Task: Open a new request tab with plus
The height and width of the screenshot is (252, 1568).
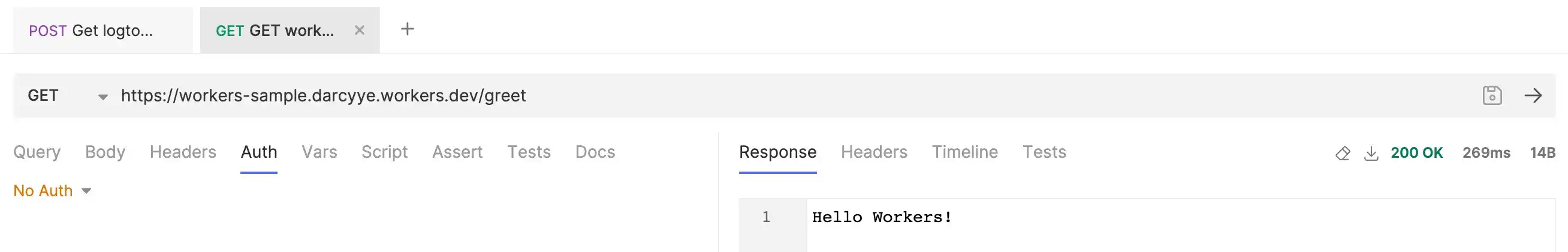Action: click(407, 29)
